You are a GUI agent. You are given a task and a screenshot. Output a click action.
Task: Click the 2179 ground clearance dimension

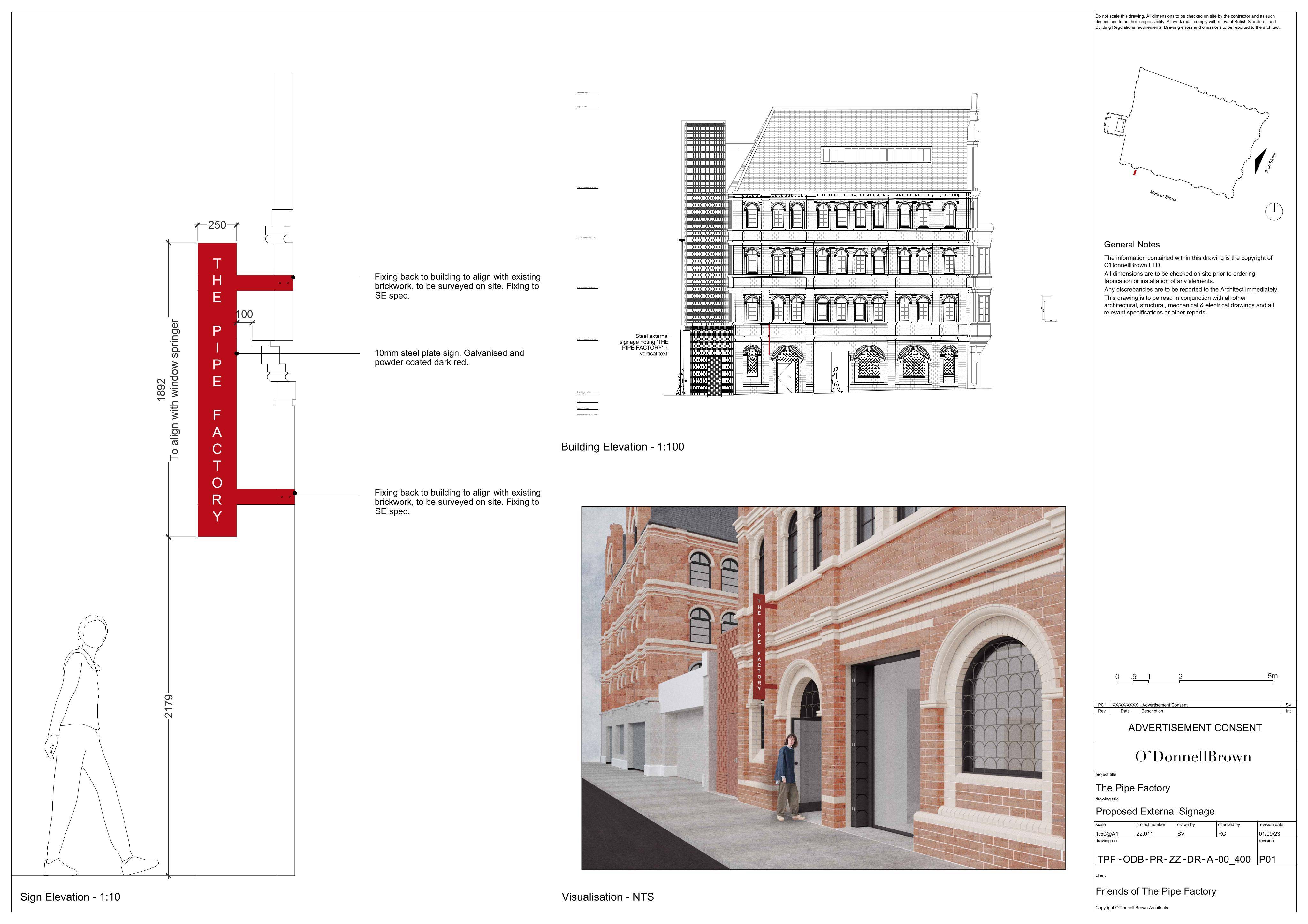point(169,706)
